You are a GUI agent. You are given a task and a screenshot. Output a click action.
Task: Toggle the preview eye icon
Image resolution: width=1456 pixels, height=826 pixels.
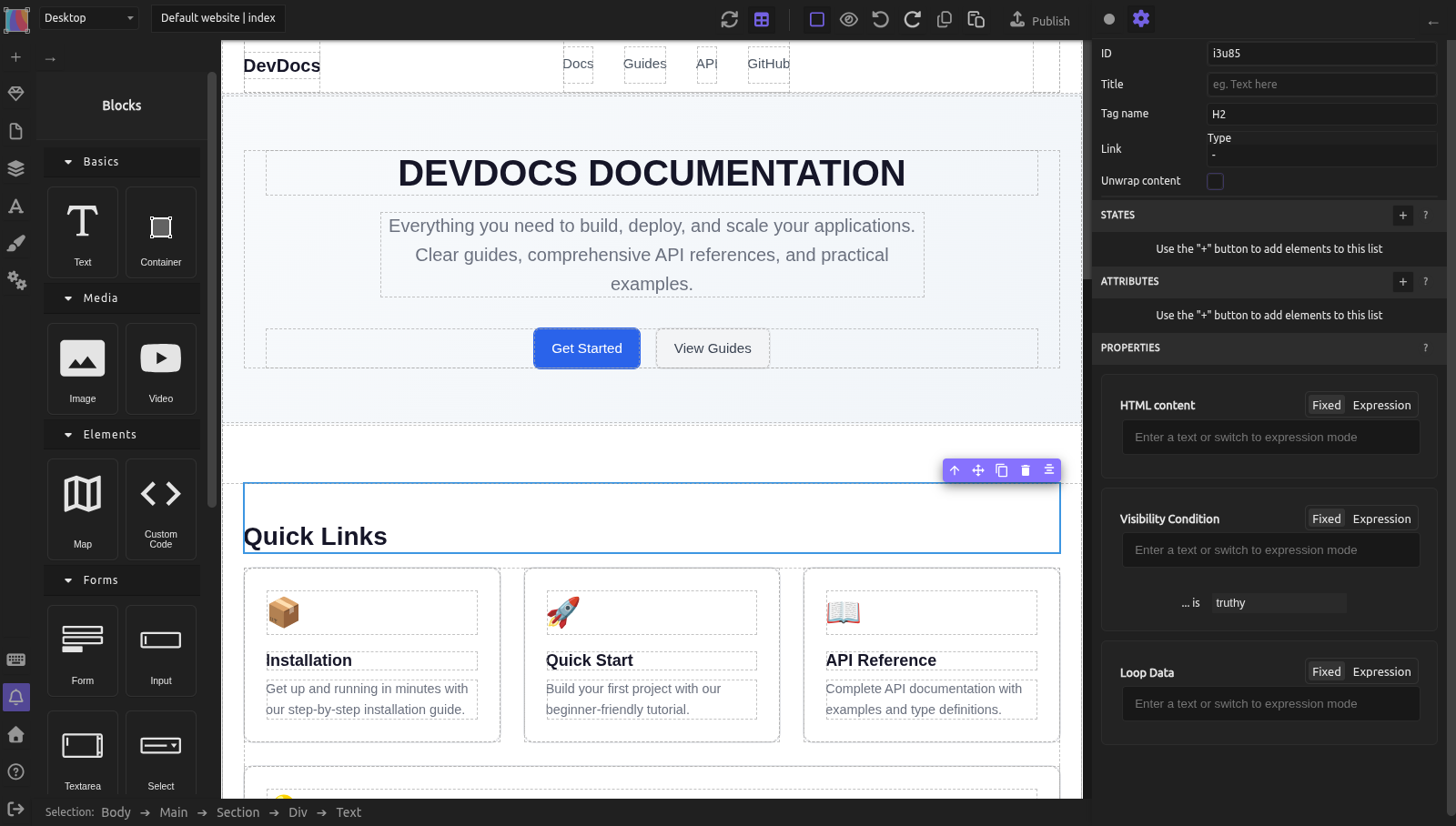pyautogui.click(x=849, y=19)
